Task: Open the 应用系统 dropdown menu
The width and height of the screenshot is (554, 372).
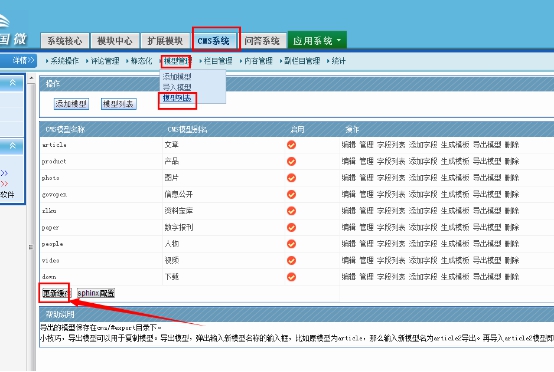Action: pos(317,41)
